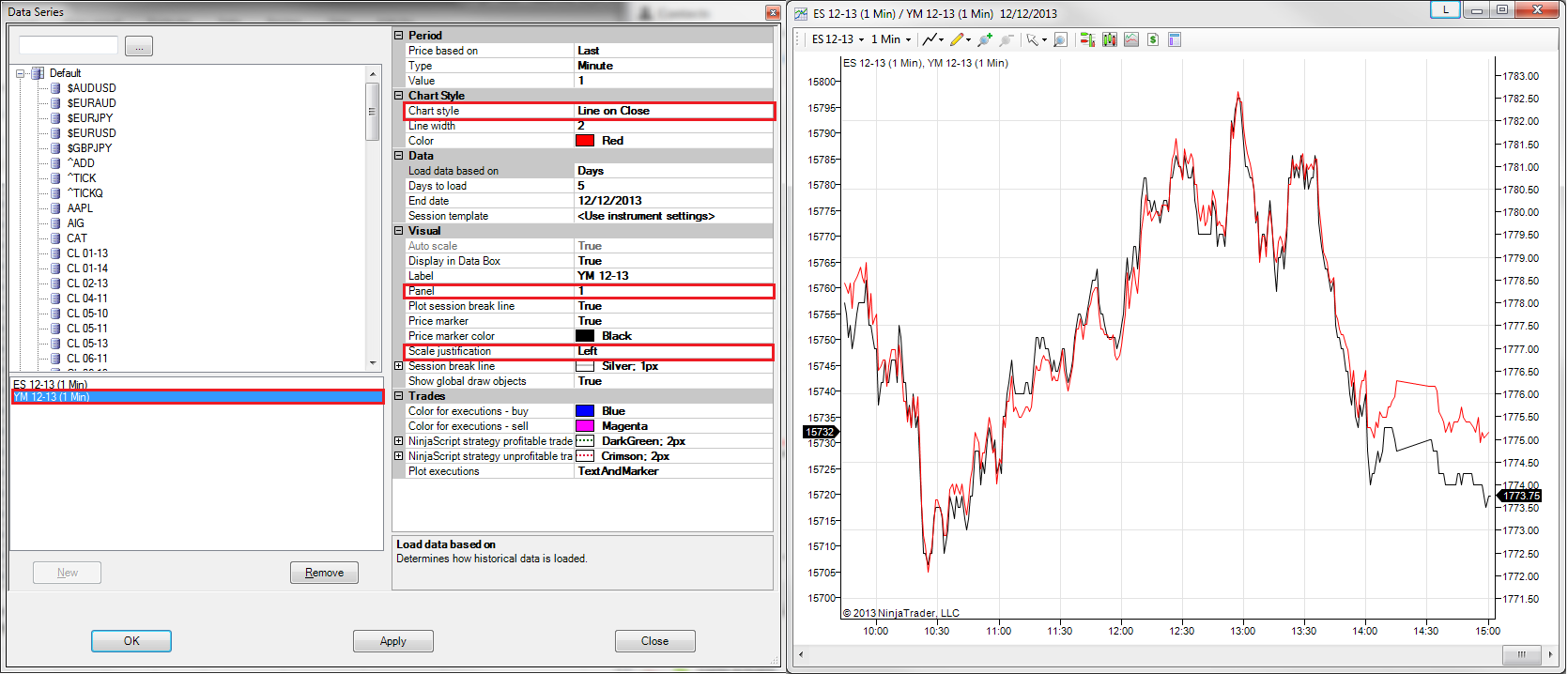Click the zoom frame magnifier icon

point(1060,39)
